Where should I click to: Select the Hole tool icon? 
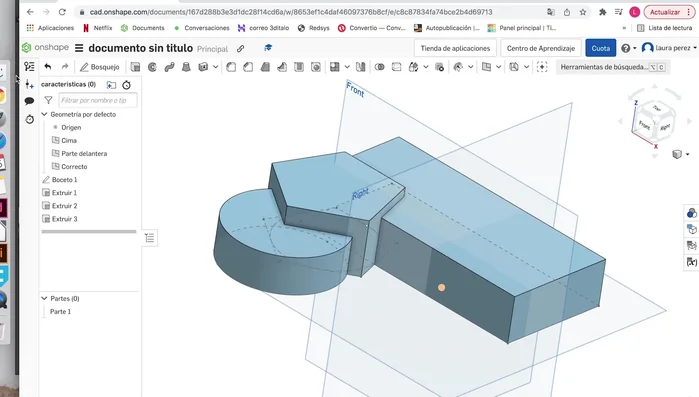(x=316, y=67)
